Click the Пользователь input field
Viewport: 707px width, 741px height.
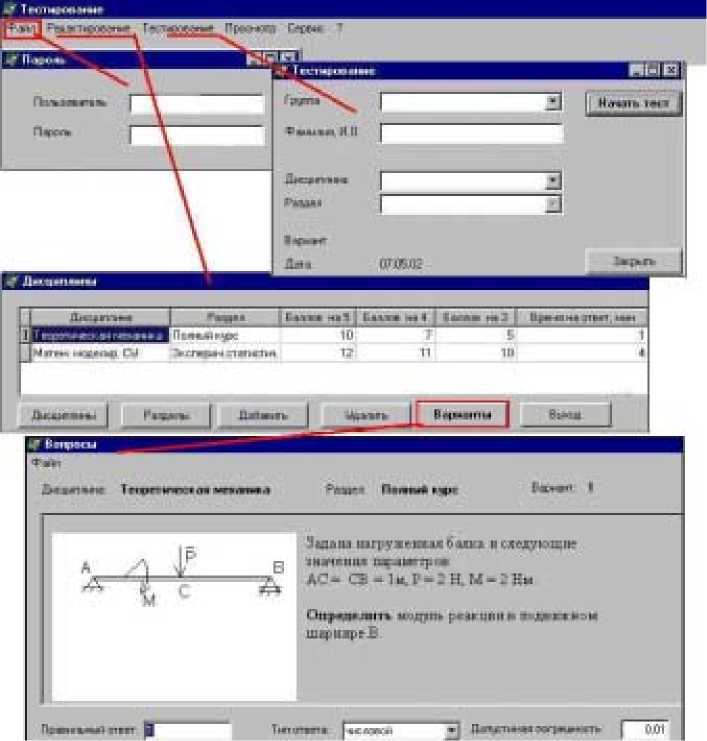197,103
